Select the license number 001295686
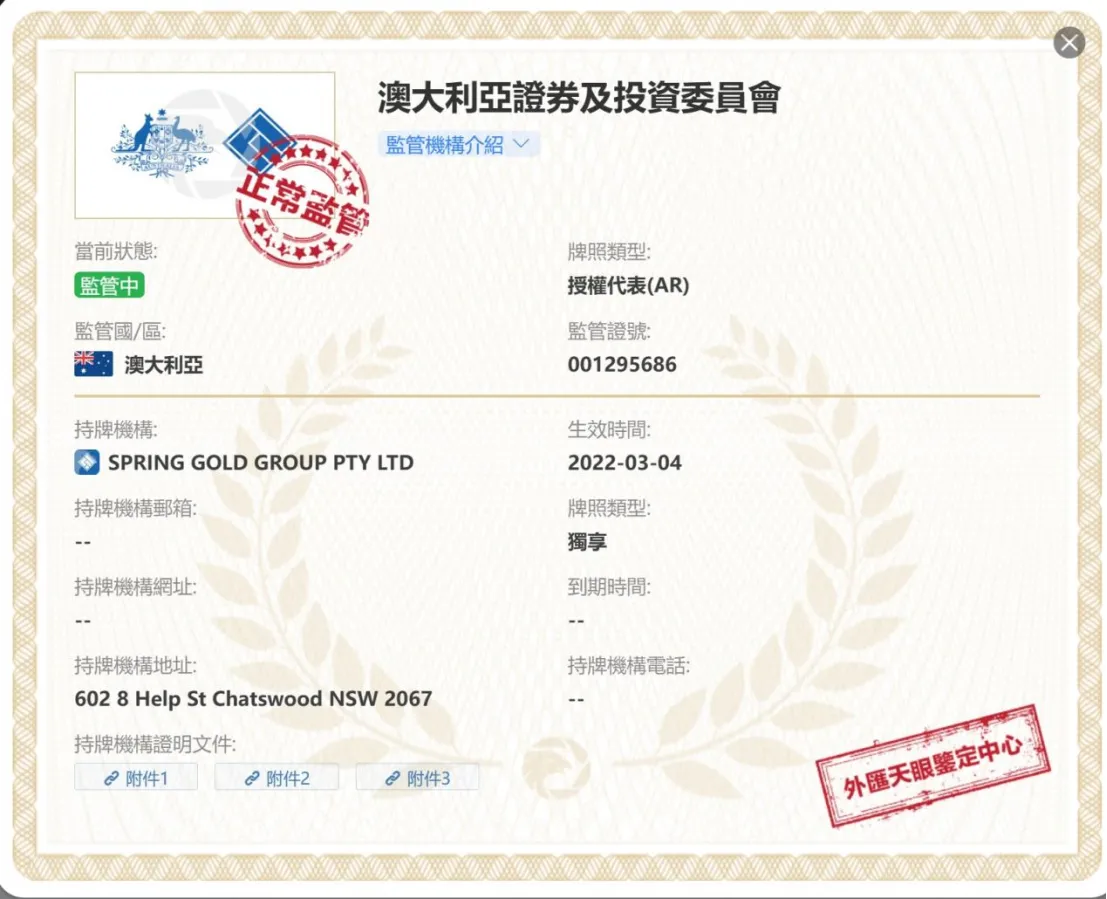Image resolution: width=1107 pixels, height=899 pixels. (x=622, y=364)
